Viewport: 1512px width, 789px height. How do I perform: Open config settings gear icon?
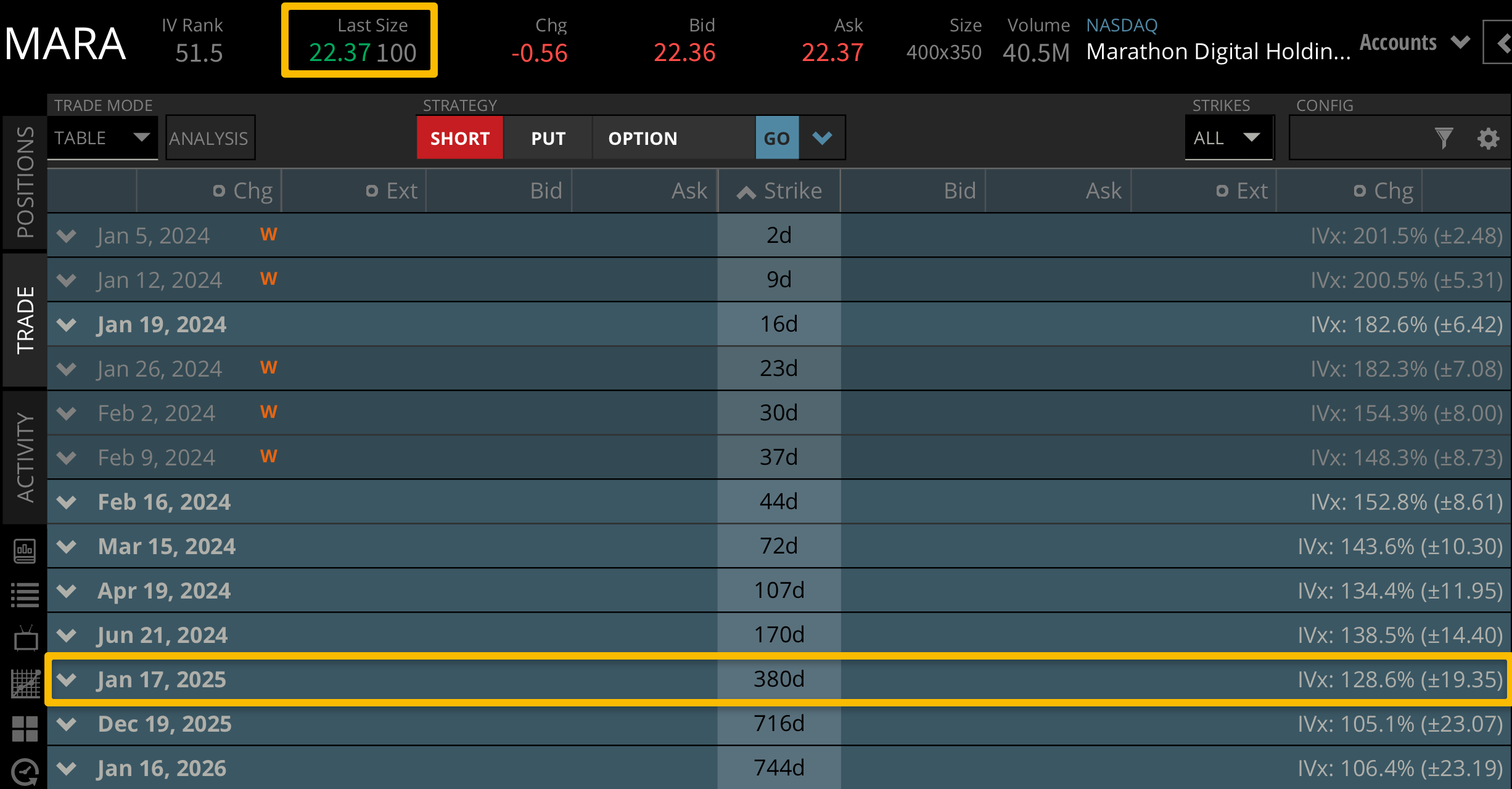(1488, 138)
